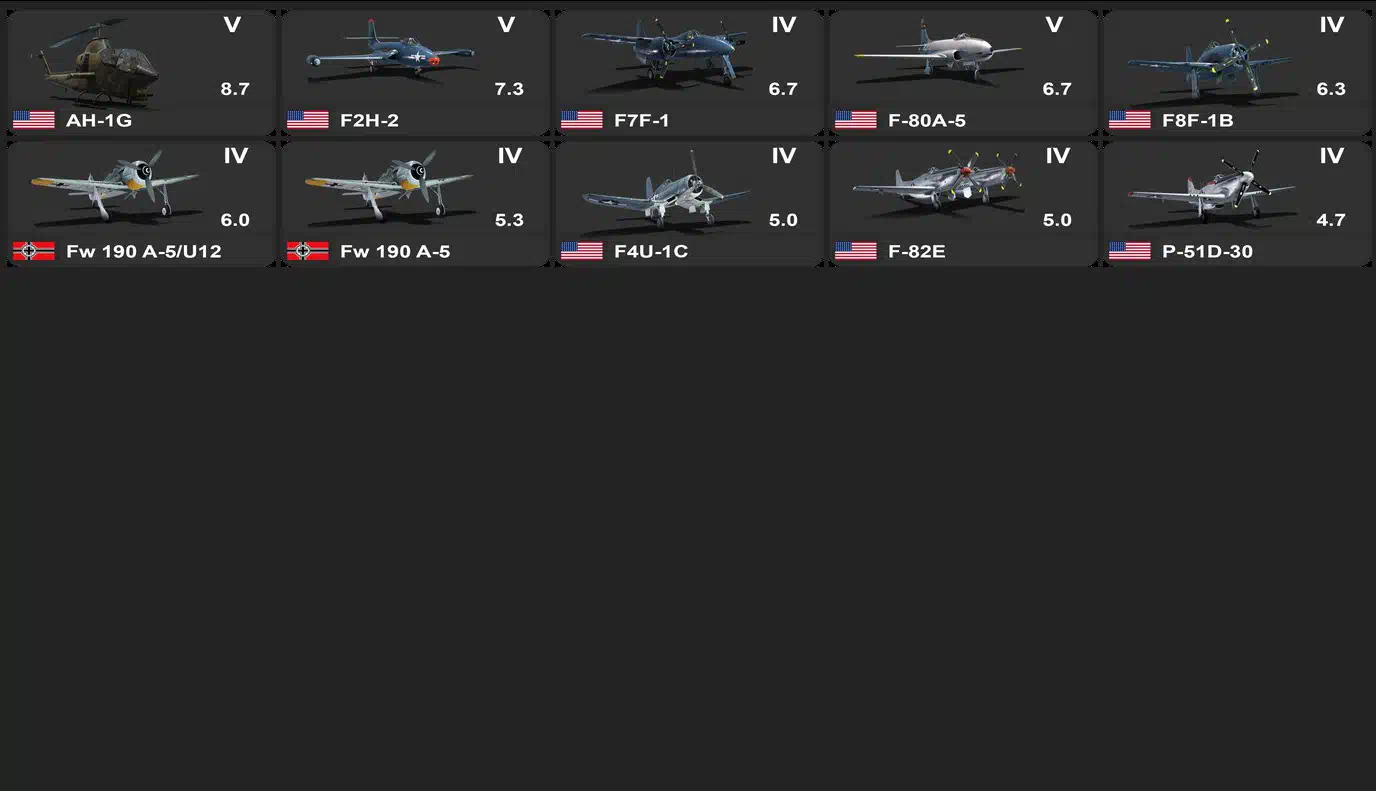Select the AH-1G helicopter image
The image size is (1376, 791).
tap(93, 62)
